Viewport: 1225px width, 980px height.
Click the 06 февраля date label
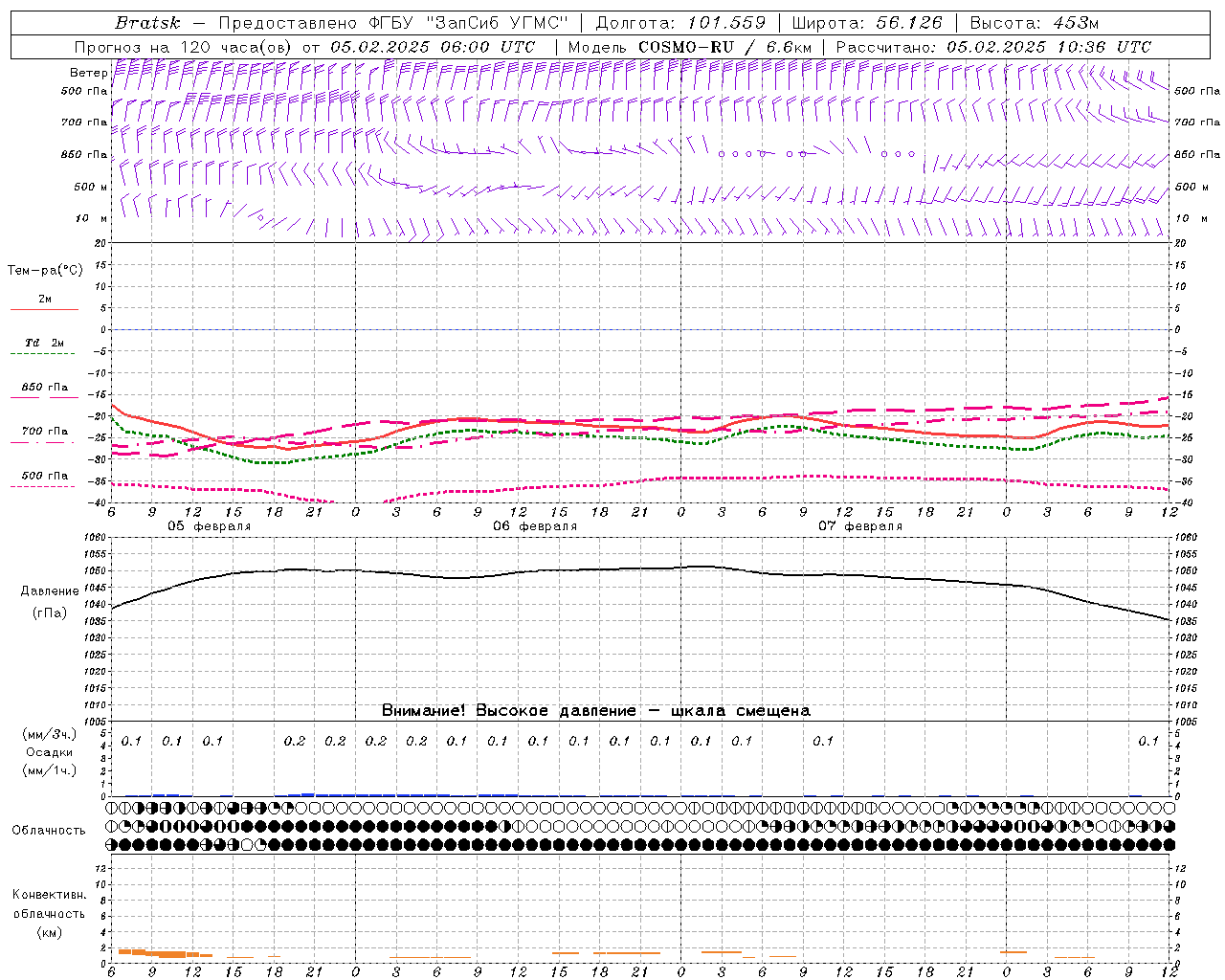[x=535, y=526]
